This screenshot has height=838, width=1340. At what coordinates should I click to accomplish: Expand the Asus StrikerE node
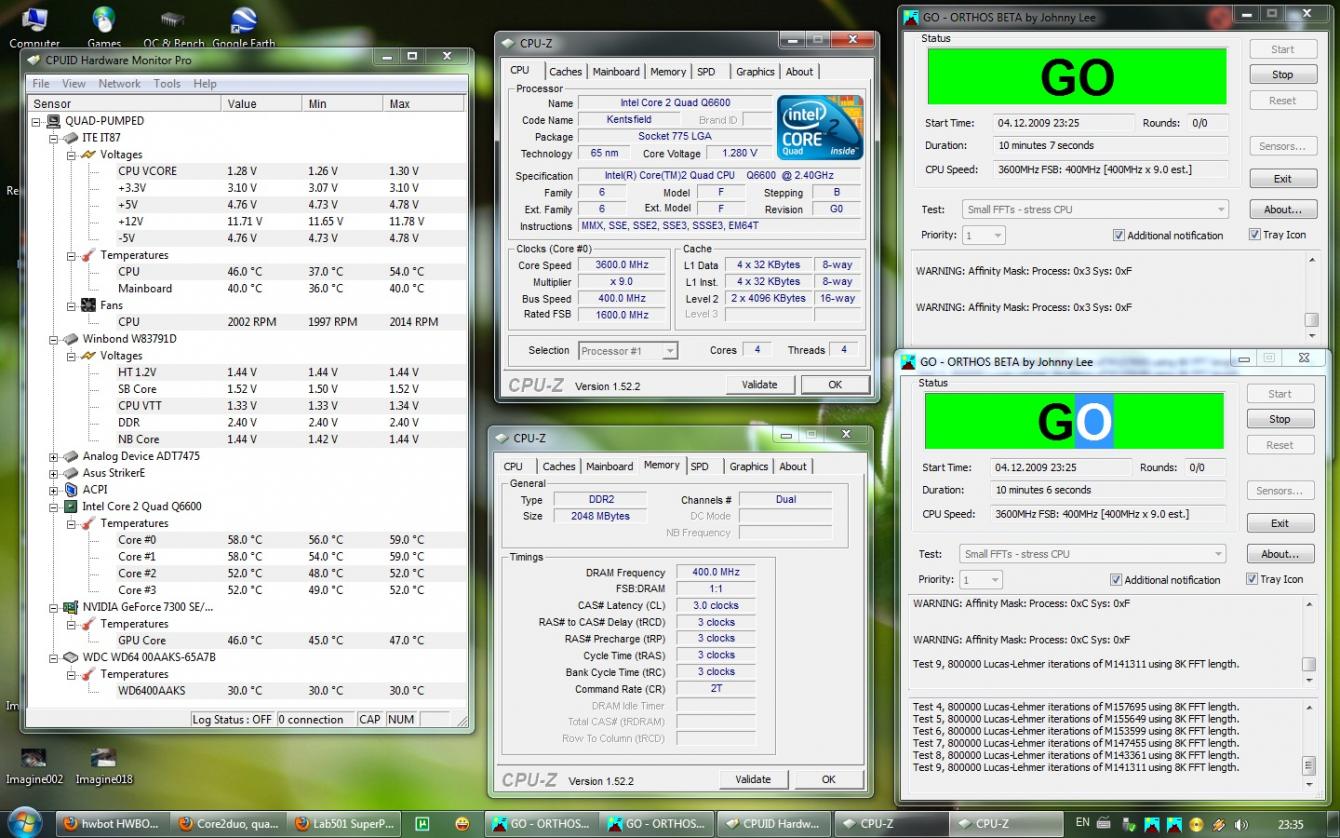click(x=54, y=473)
